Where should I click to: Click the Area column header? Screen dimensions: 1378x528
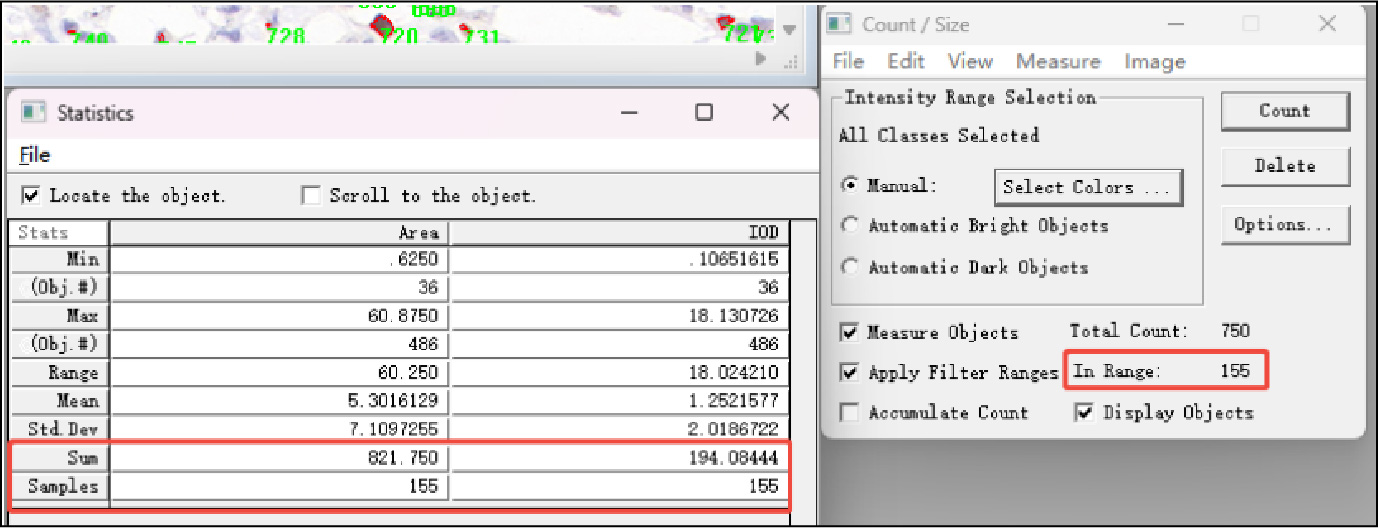[280, 233]
